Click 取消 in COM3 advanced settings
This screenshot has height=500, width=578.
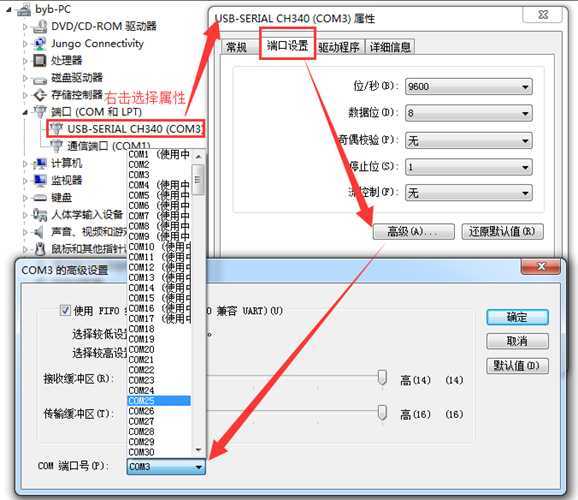(517, 341)
